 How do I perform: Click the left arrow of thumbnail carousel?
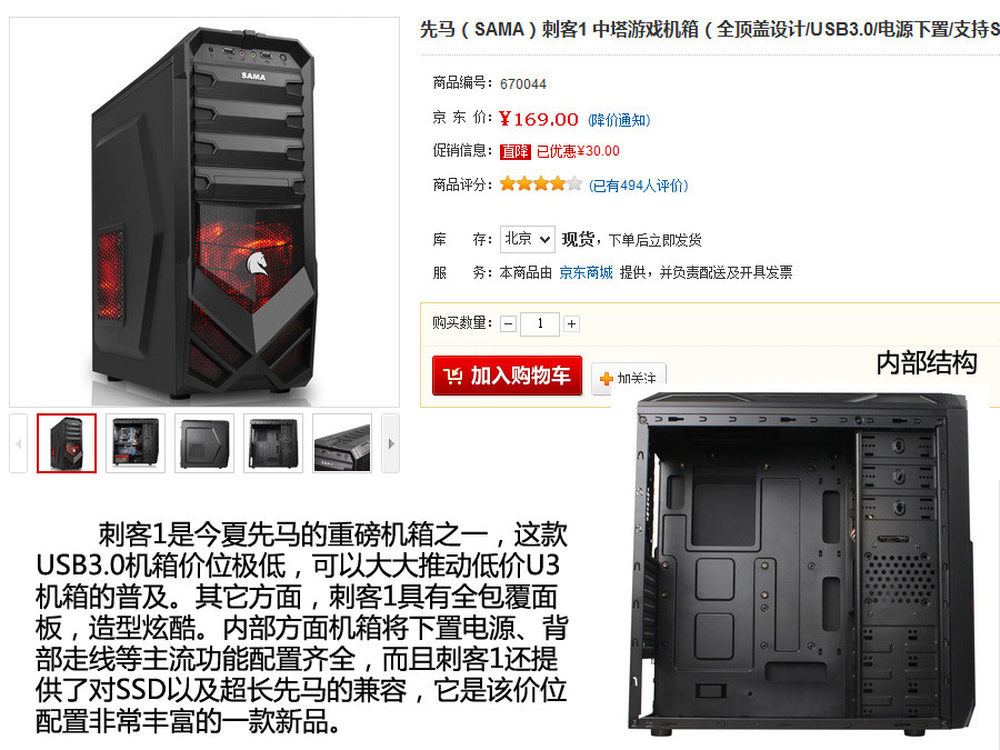[18, 443]
